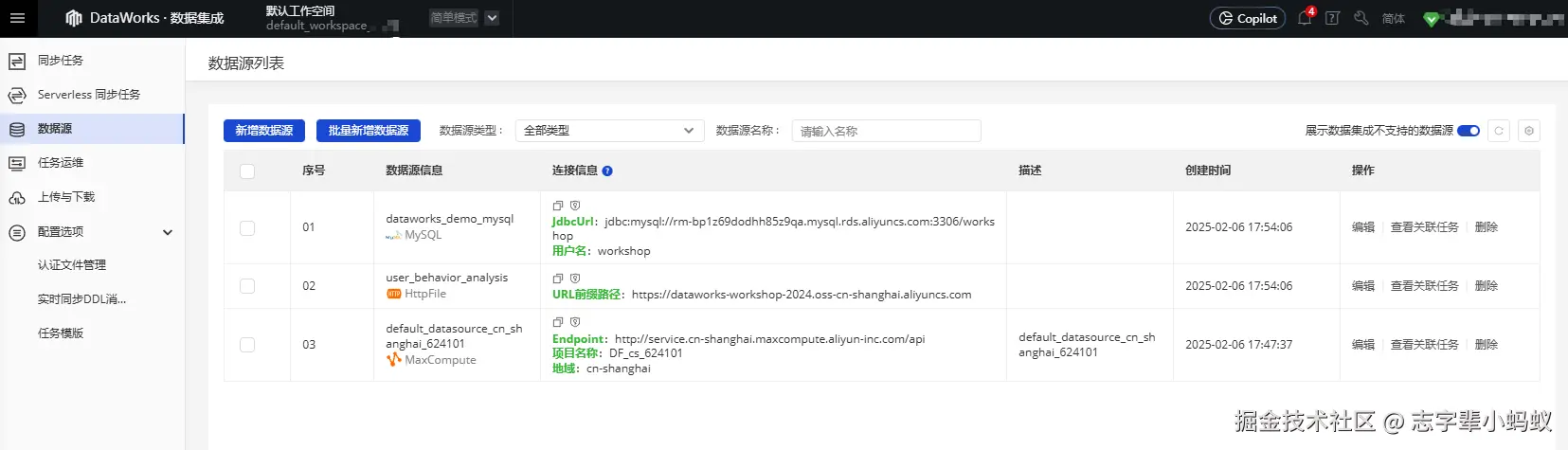Open the 默认工作空间 workspace switcher

pyautogui.click(x=331, y=18)
